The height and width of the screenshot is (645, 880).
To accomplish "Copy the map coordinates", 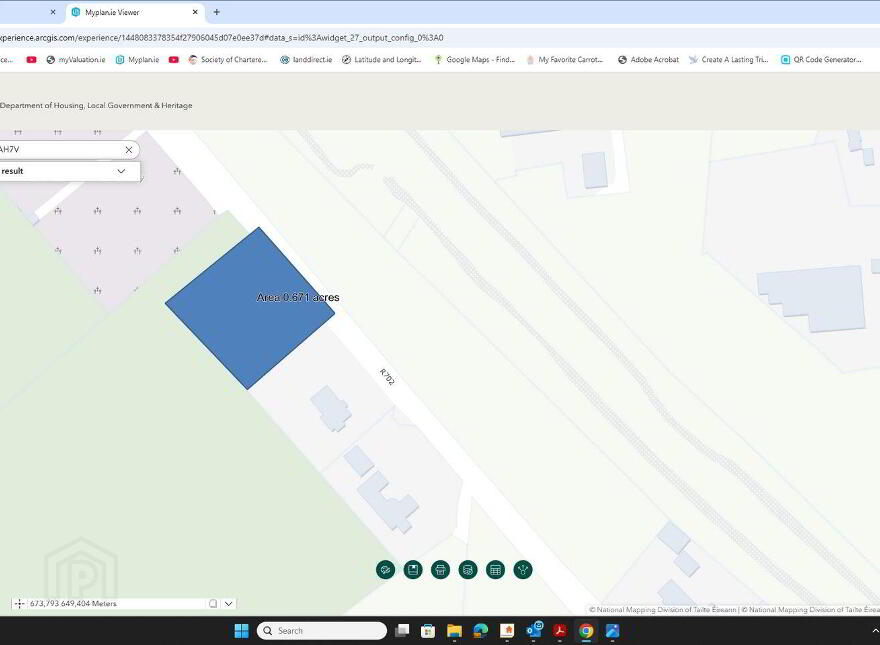I will (x=213, y=603).
